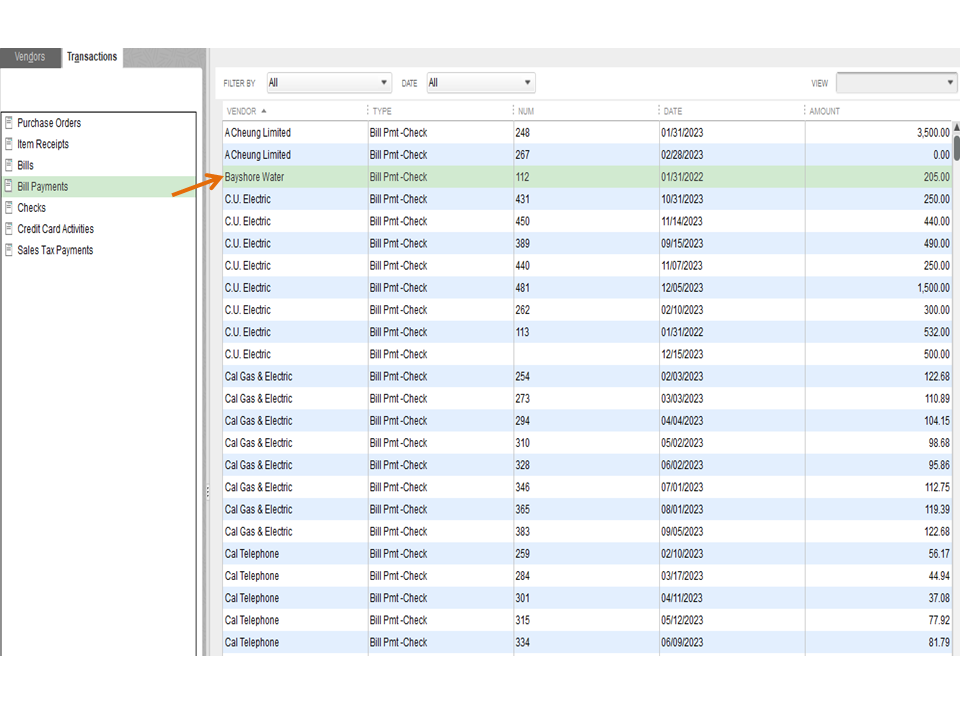Click the Checks document icon
Viewport: 960px width, 720px height.
(9, 208)
